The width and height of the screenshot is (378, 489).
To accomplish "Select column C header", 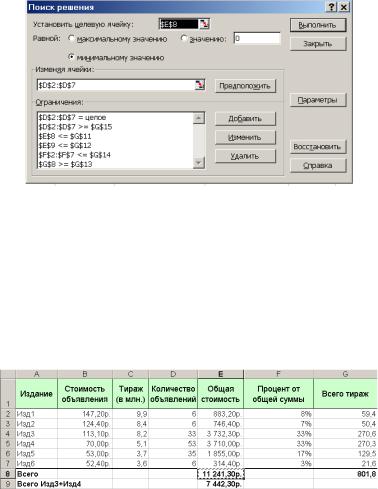I will click(131, 374).
